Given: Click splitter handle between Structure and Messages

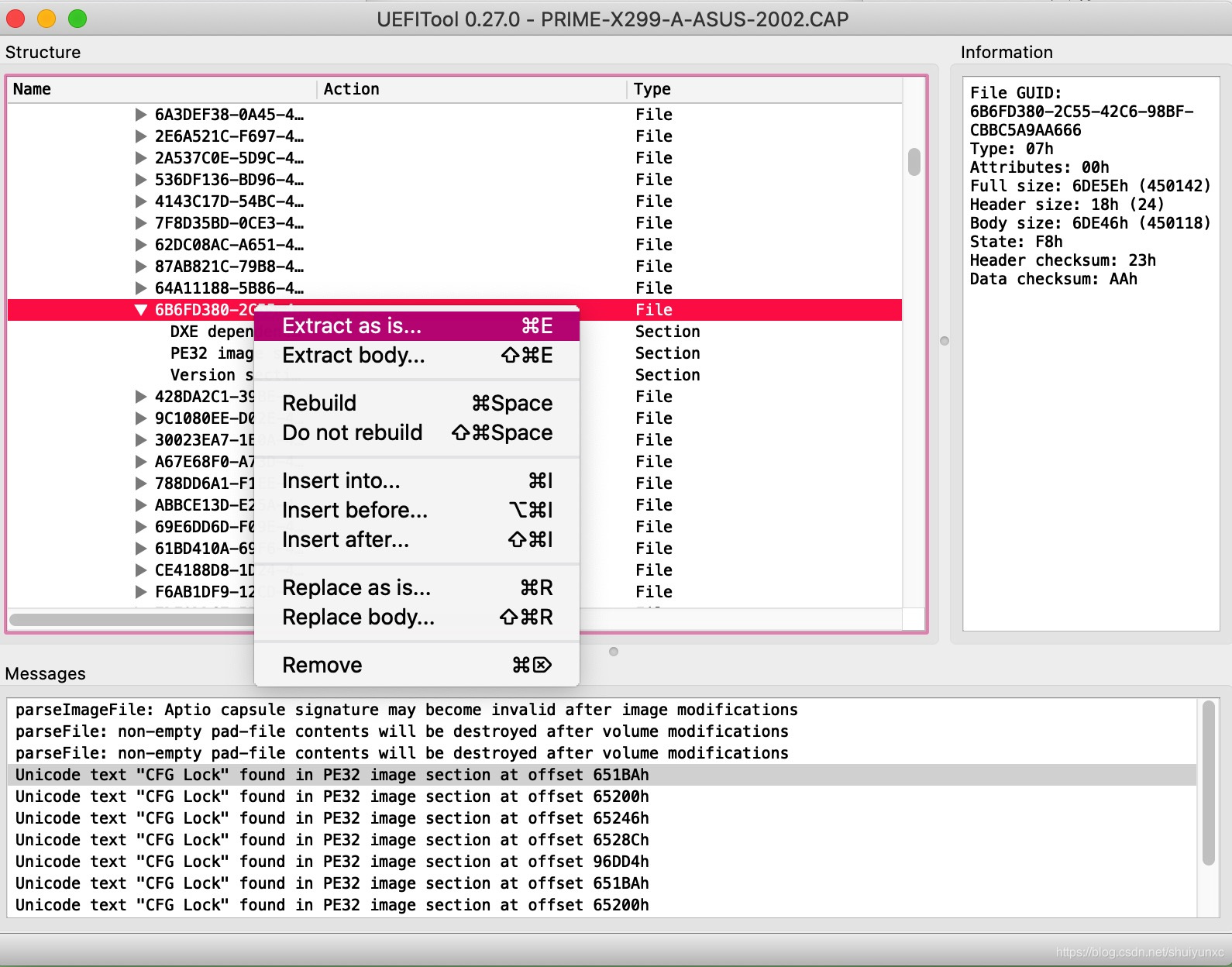Looking at the screenshot, I should pyautogui.click(x=614, y=652).
